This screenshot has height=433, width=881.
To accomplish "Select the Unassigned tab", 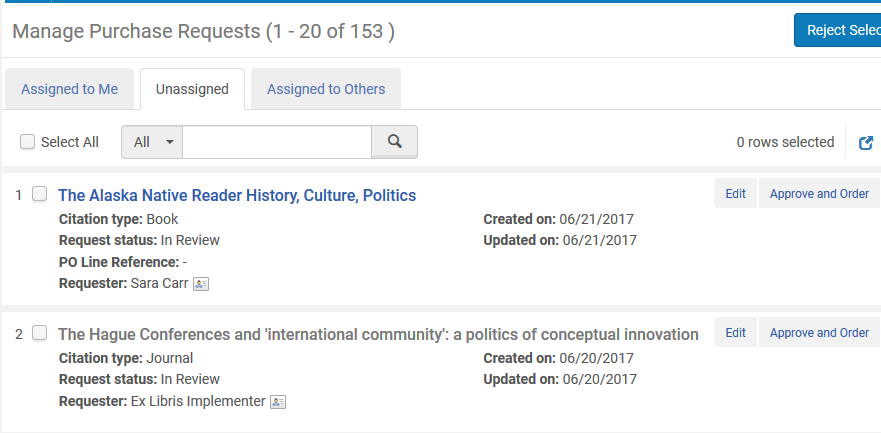I will pyautogui.click(x=192, y=89).
